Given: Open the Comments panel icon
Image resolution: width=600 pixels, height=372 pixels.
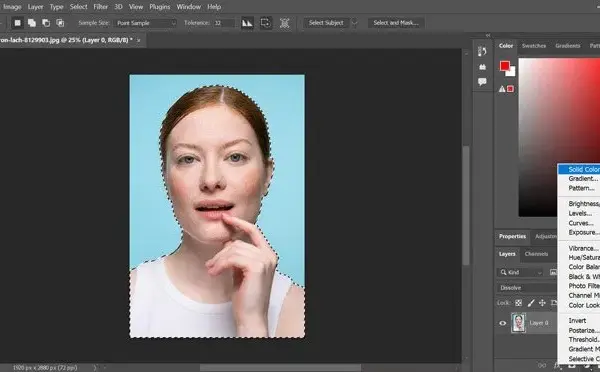Looking at the screenshot, I should (482, 82).
